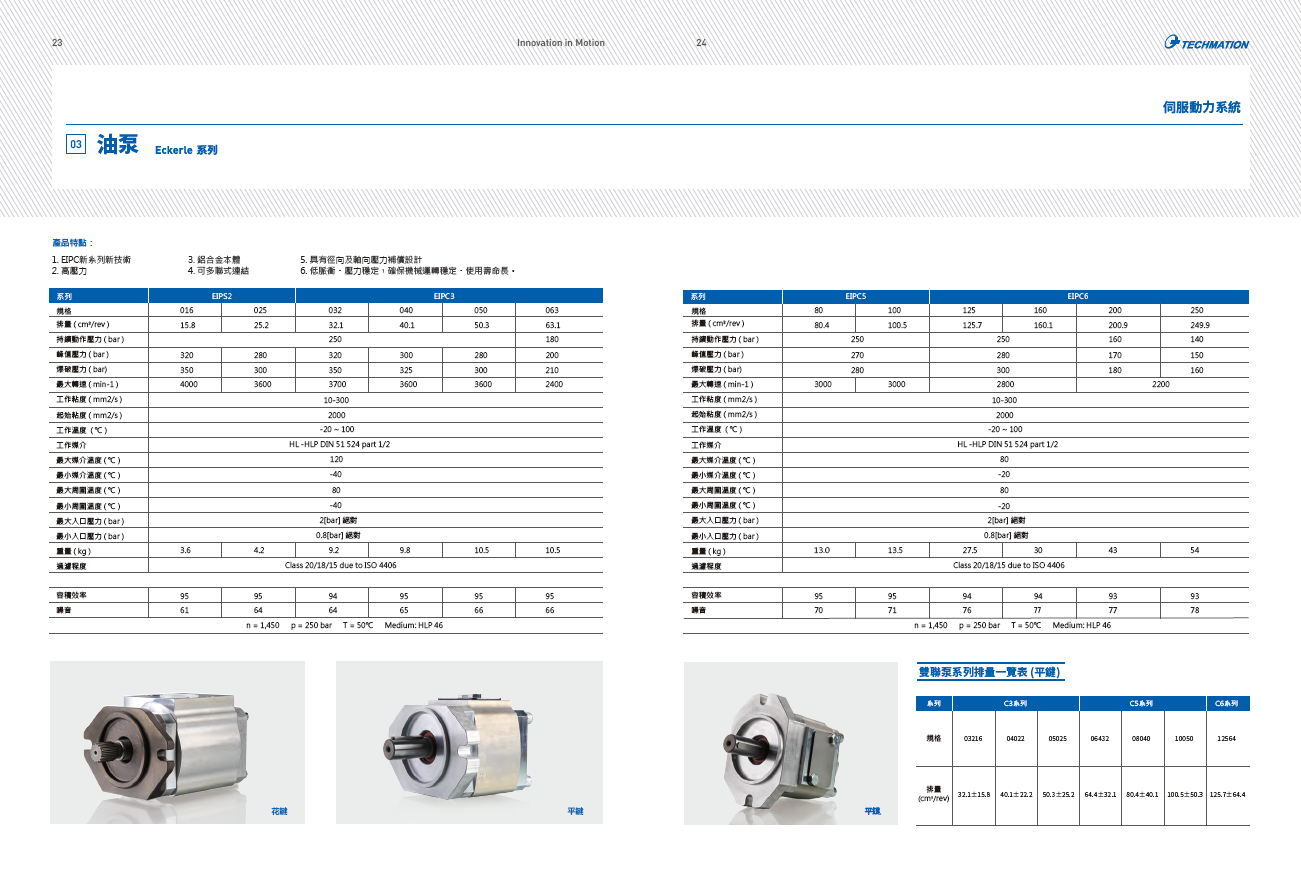Click the C6系列 header cell

1227,704
